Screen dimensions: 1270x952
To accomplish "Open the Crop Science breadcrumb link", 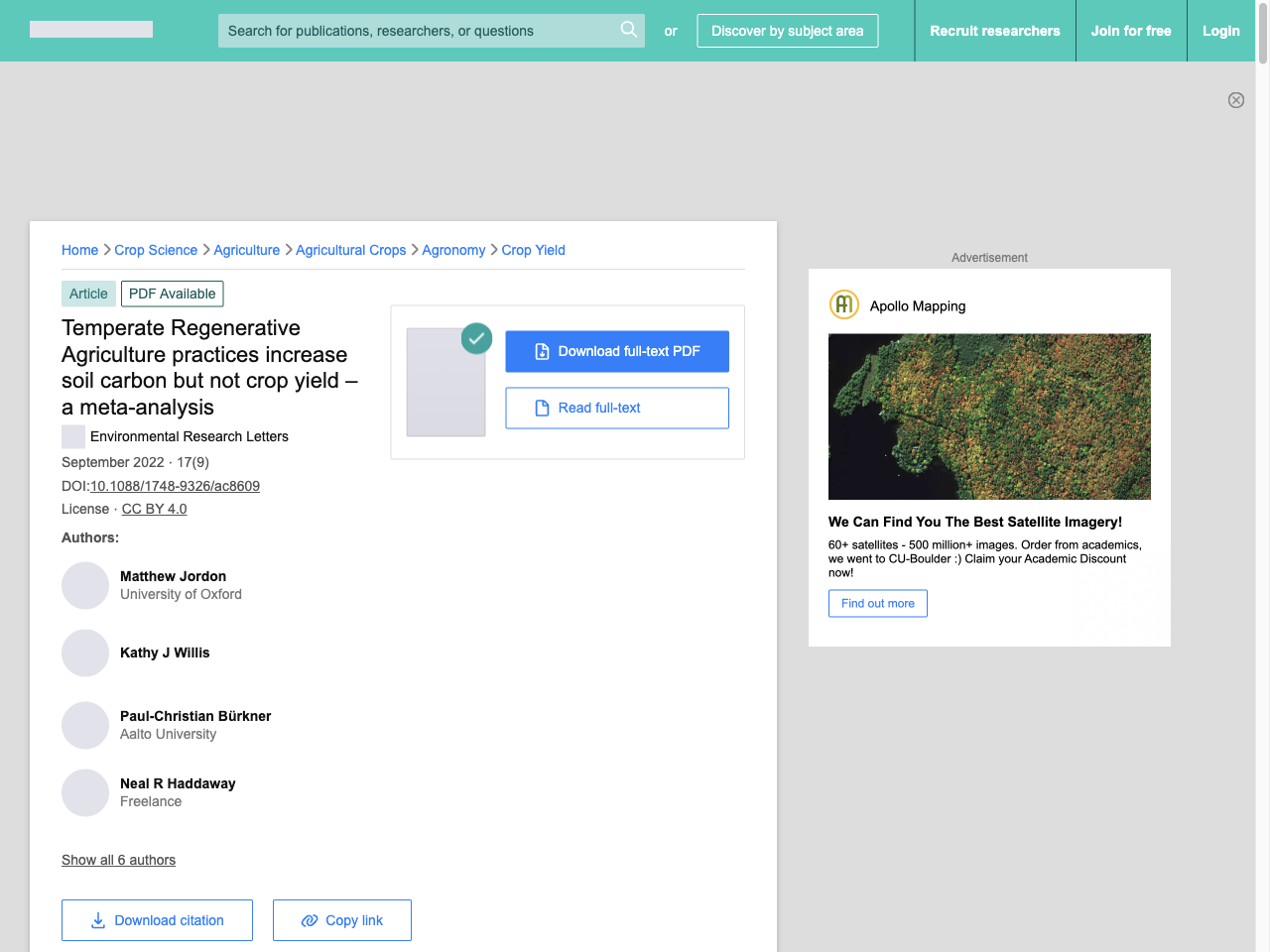I will coord(156,250).
